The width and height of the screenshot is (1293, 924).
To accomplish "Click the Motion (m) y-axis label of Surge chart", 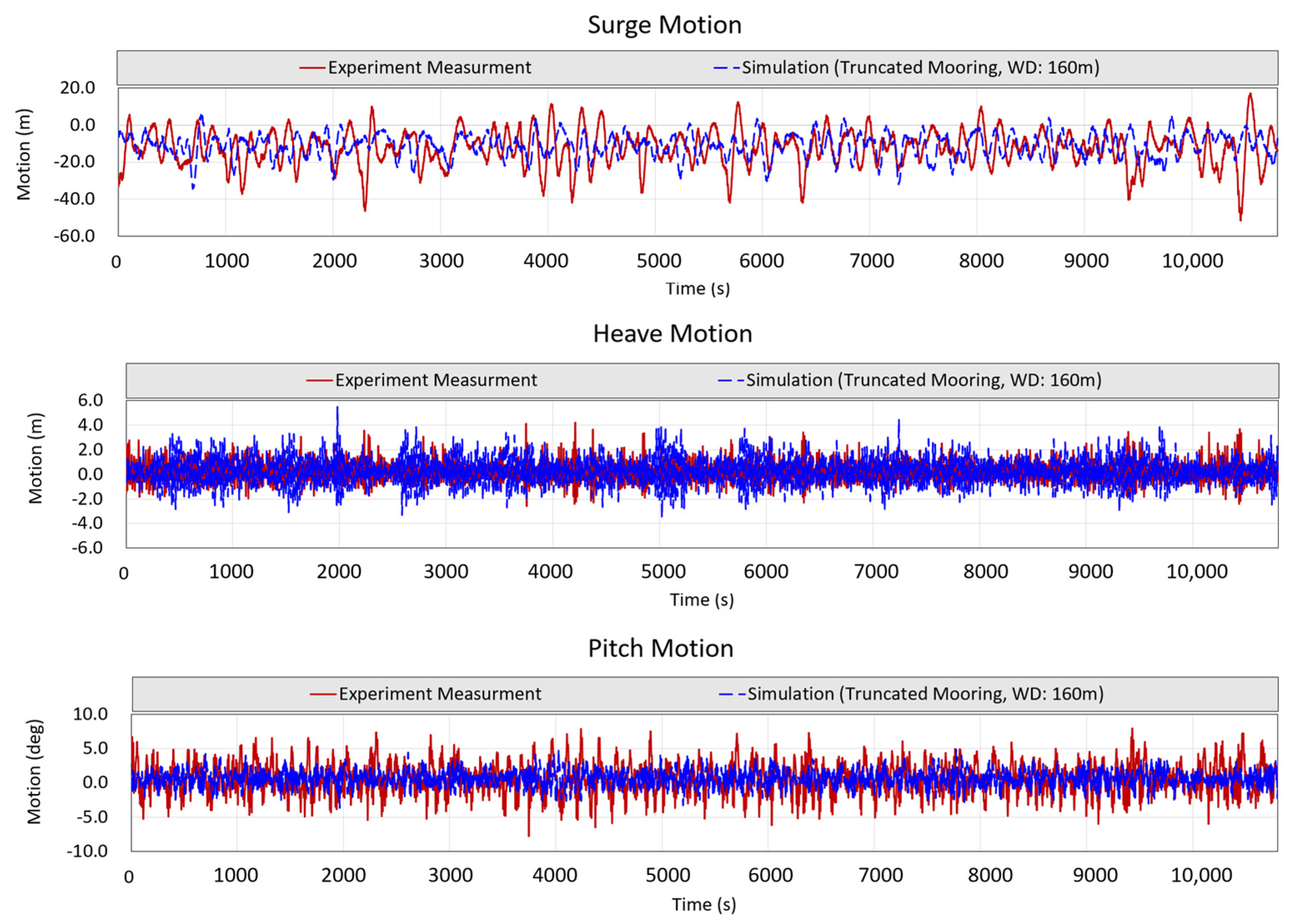I will tap(23, 154).
